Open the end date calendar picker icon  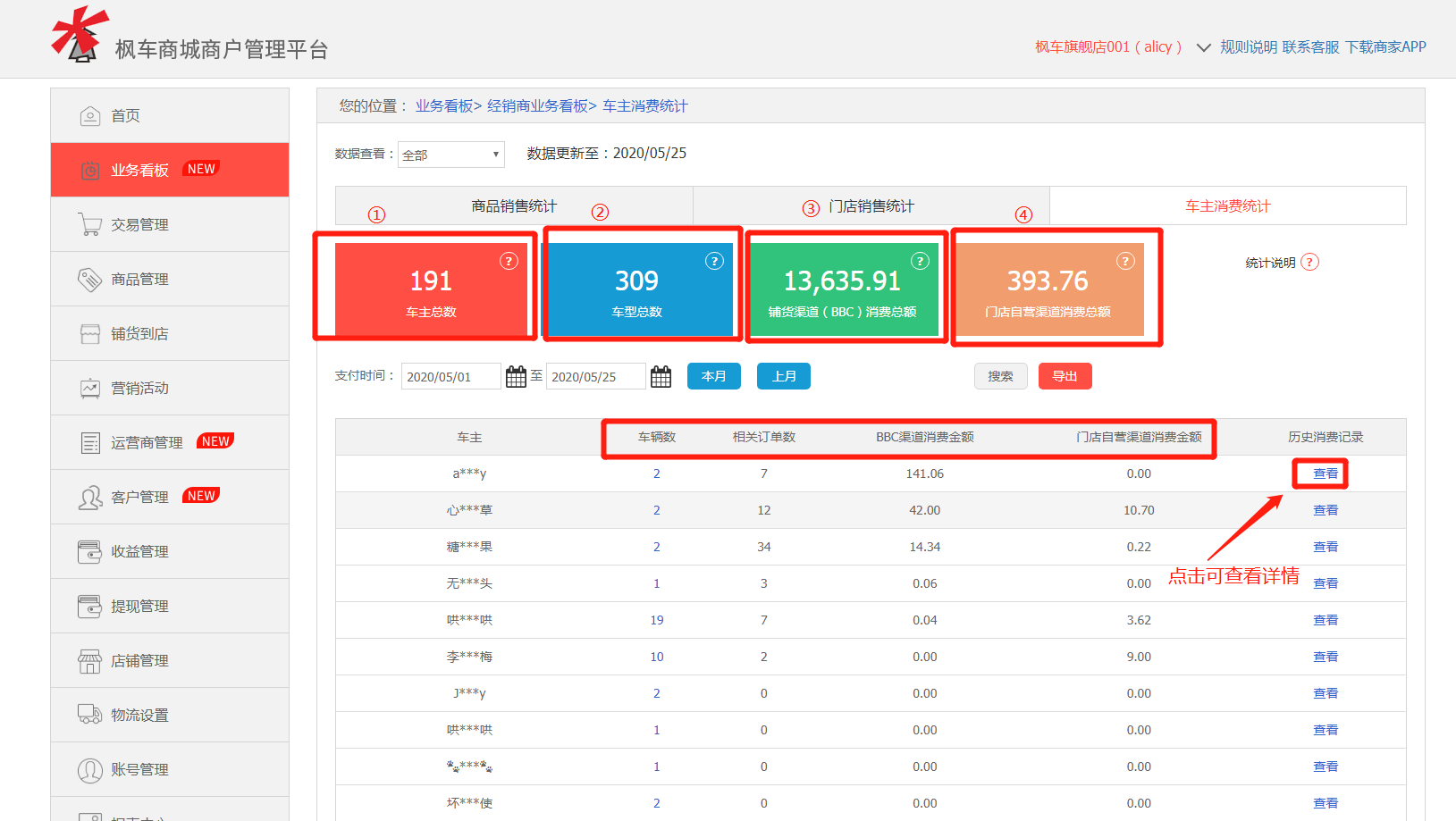pyautogui.click(x=661, y=377)
